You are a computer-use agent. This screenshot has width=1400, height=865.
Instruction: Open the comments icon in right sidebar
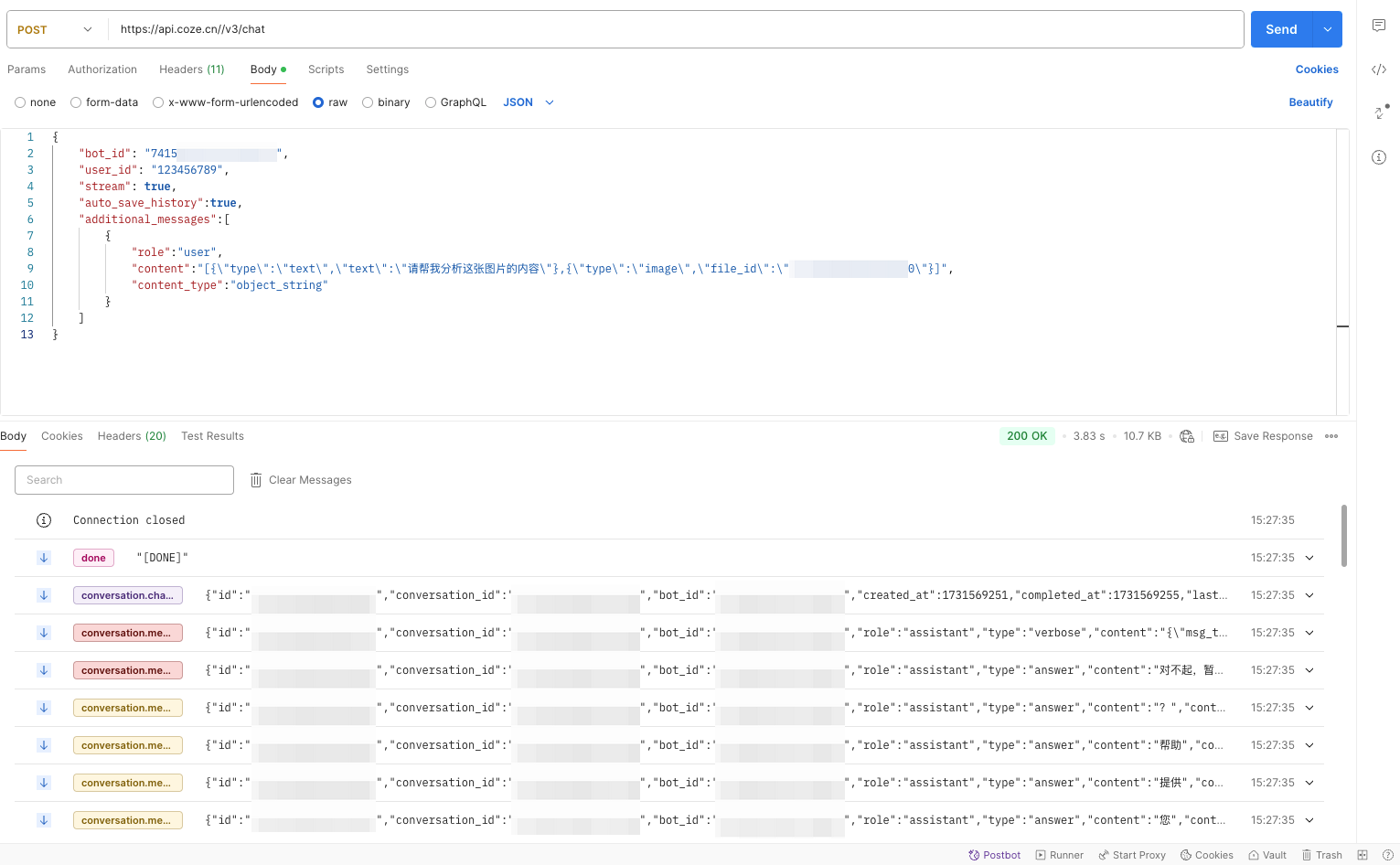coord(1378,26)
